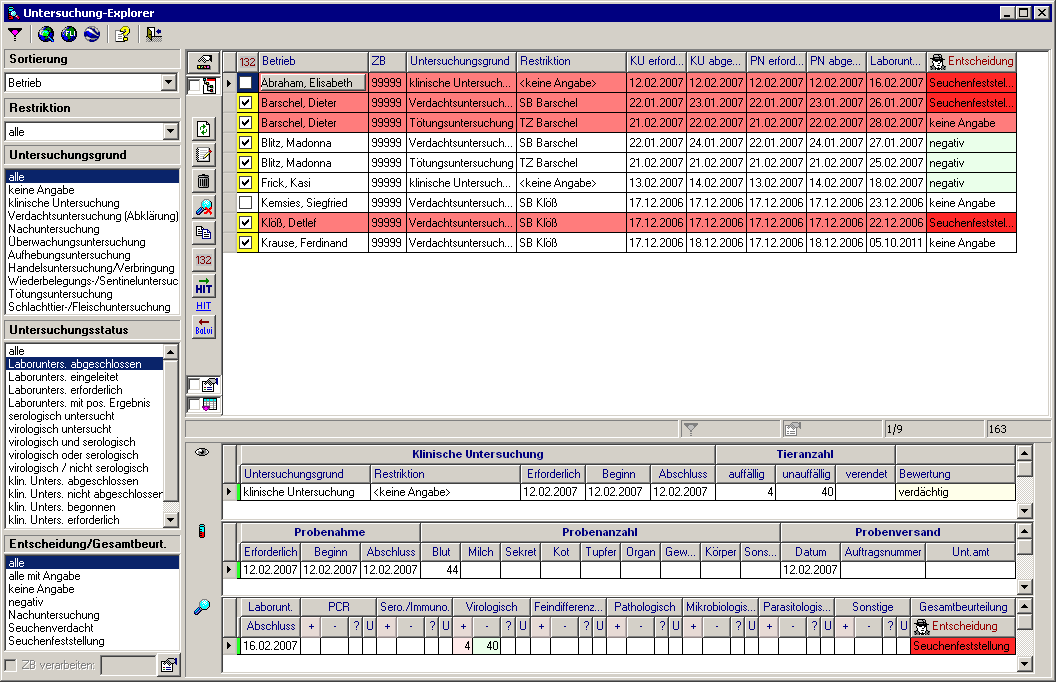Click 'Blitz, Madonna' Verdachtsuntersuchung row name
This screenshot has height=682, width=1056.
[x=313, y=143]
